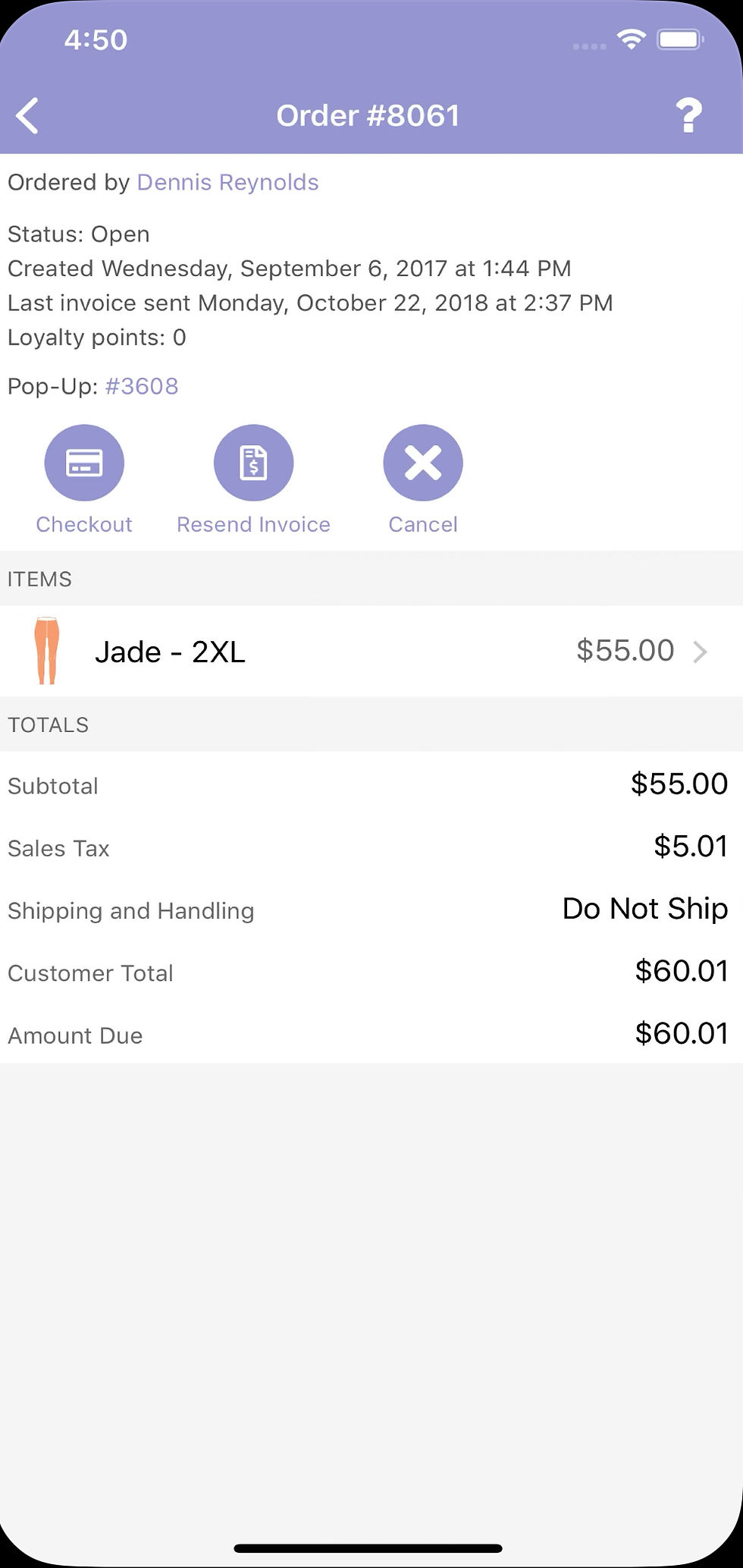Tap the Cancel X icon

tap(422, 462)
